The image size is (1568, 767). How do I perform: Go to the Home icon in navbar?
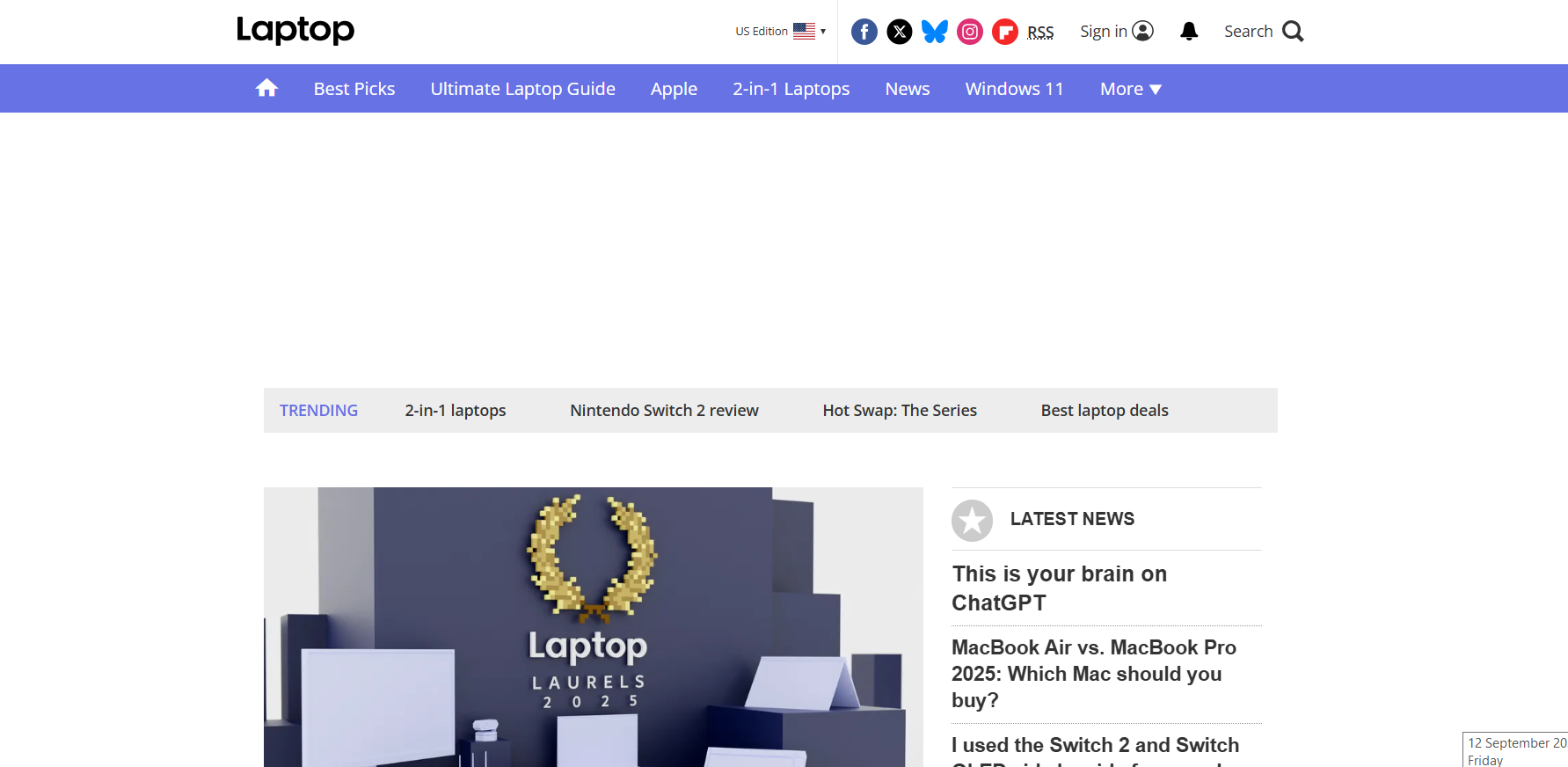(266, 88)
